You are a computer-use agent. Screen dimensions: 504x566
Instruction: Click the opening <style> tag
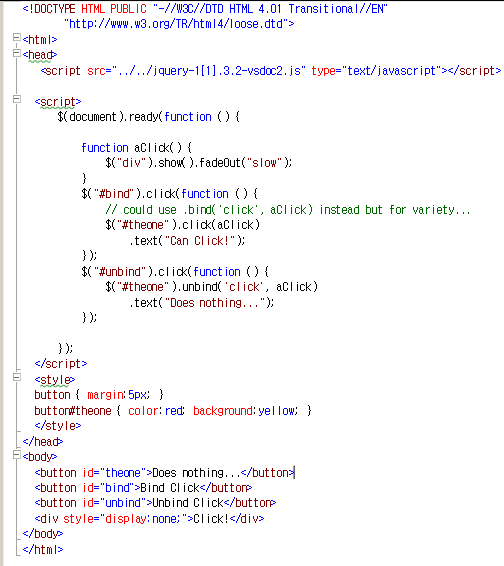(55, 380)
